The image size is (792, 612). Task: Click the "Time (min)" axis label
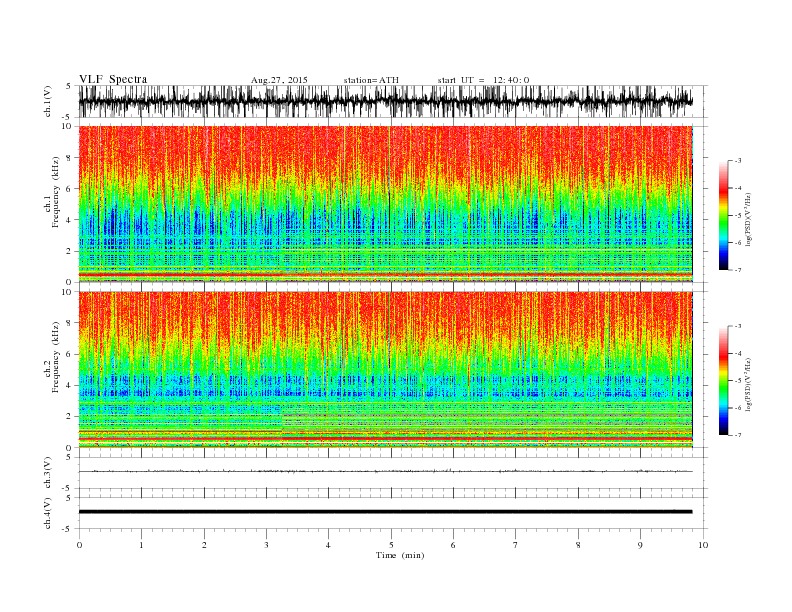click(x=400, y=555)
